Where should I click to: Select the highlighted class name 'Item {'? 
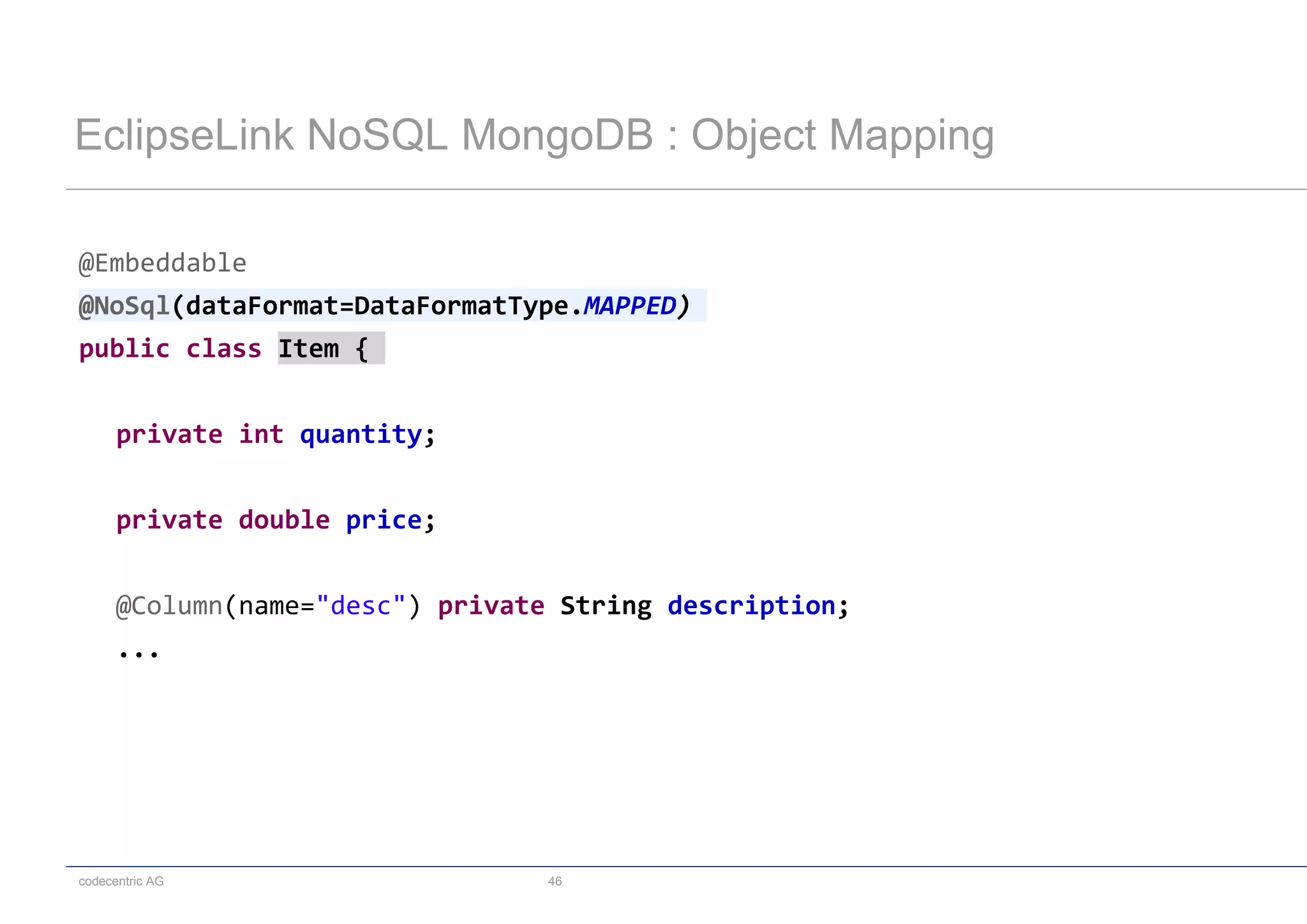331,348
